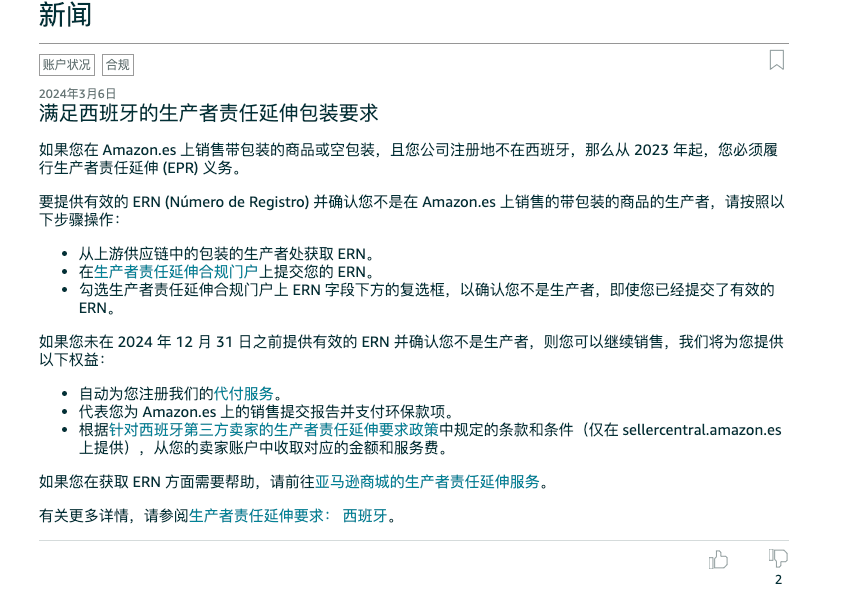Open 亚马逊商城的生产者责任延伸服务 link
The height and width of the screenshot is (598, 860).
click(x=427, y=482)
